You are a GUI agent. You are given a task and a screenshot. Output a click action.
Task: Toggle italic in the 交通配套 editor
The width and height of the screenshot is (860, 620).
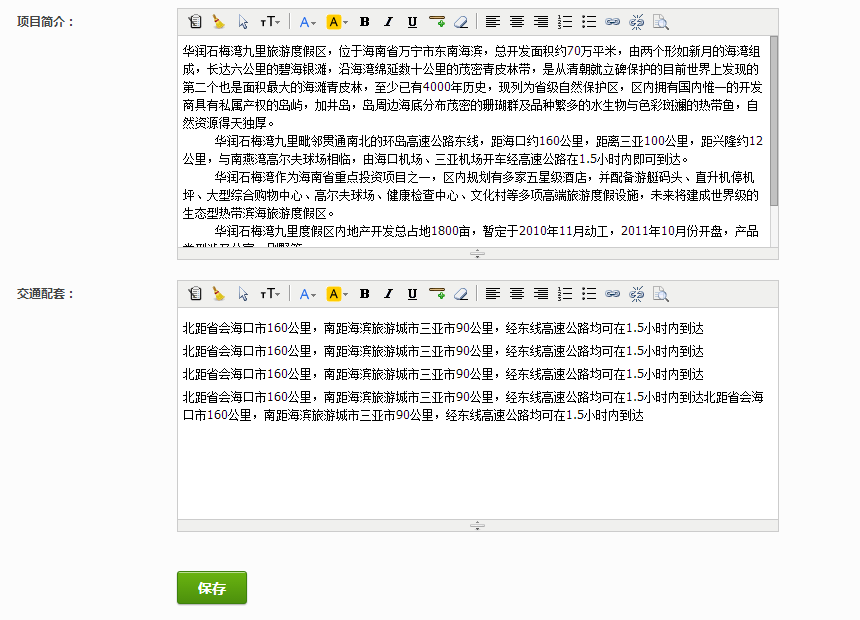click(388, 294)
